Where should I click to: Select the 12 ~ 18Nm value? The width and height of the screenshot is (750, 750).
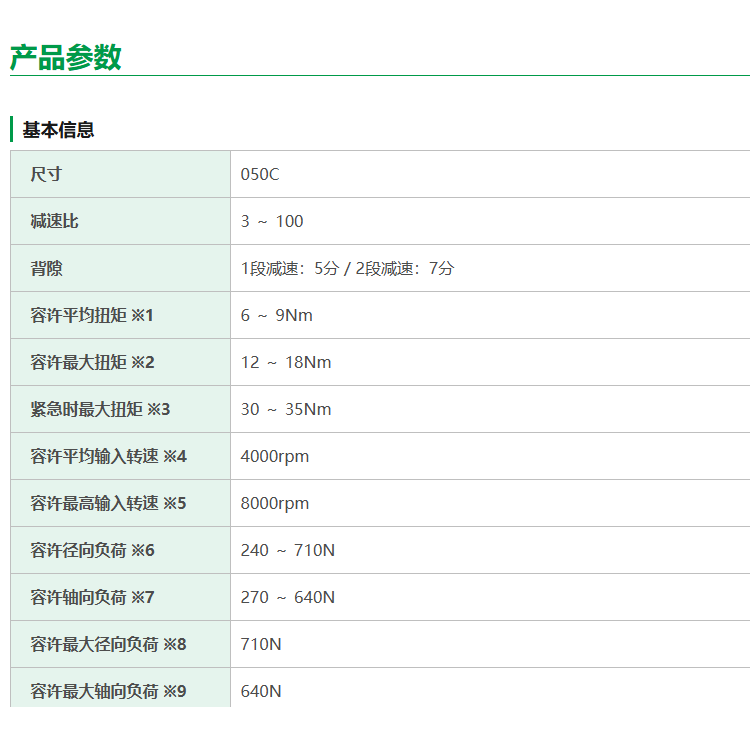[x=286, y=362]
